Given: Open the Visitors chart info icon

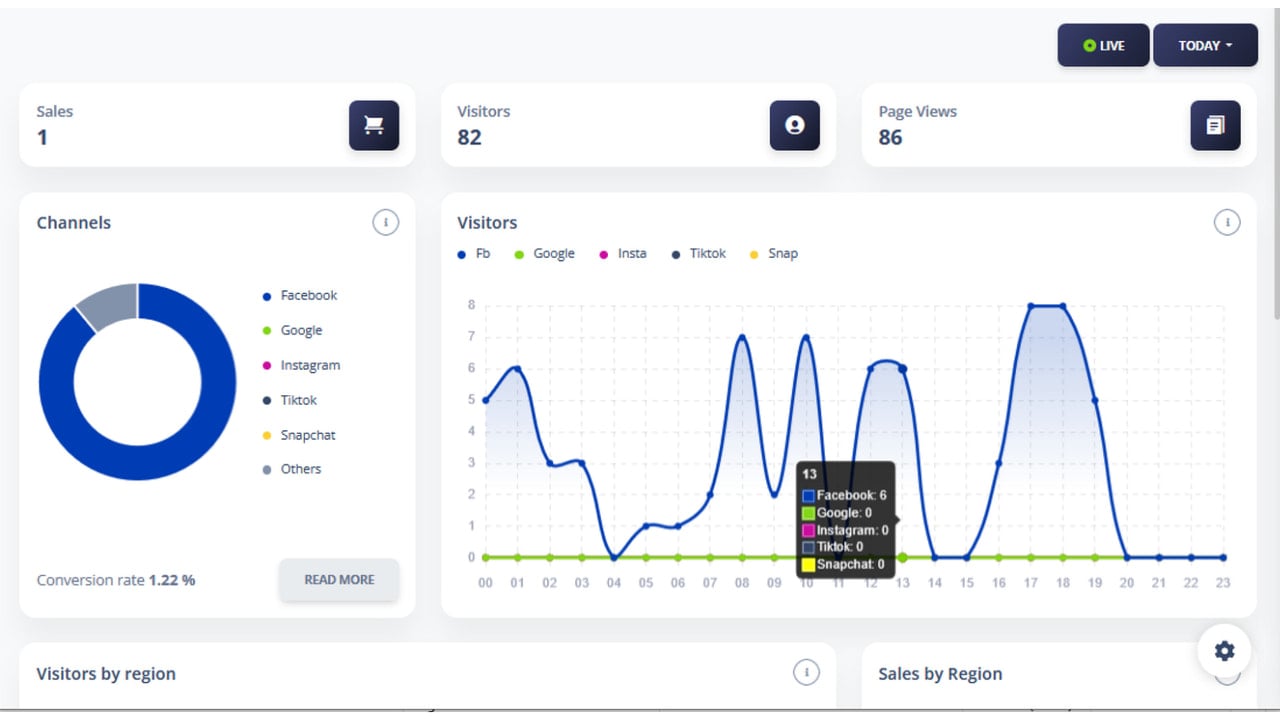Looking at the screenshot, I should pos(1227,222).
